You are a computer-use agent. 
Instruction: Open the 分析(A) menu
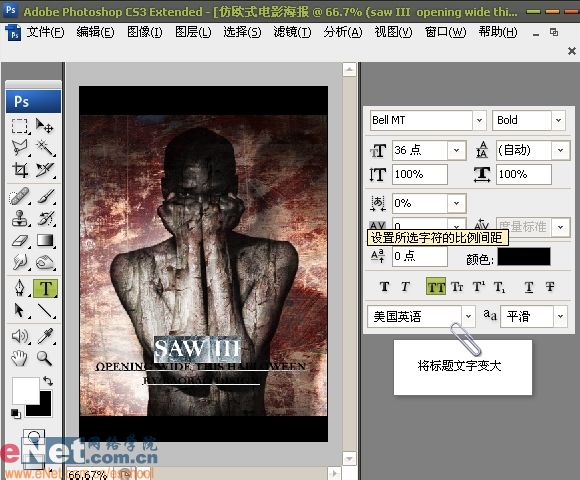343,32
